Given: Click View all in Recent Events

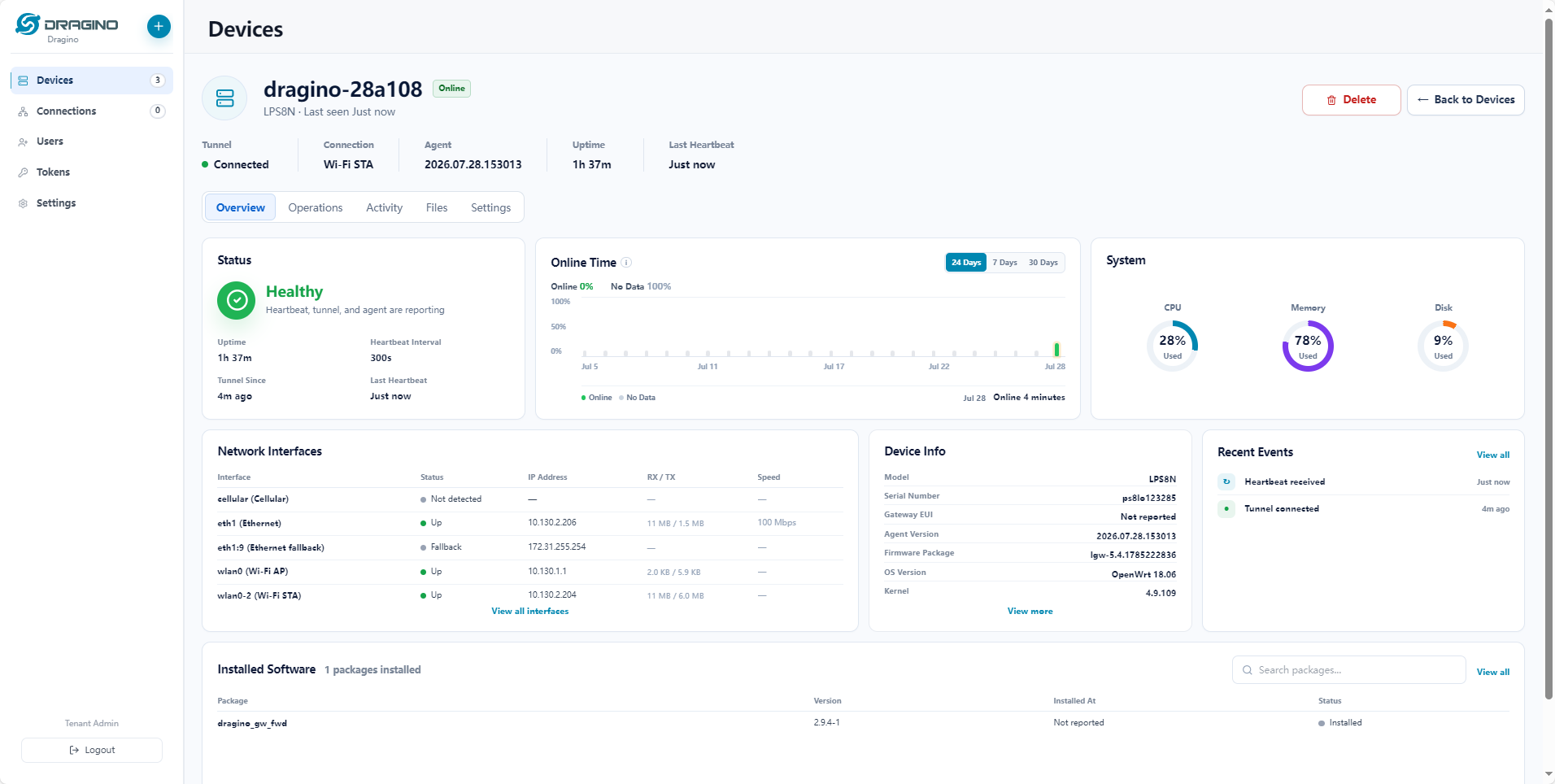Looking at the screenshot, I should 1493,455.
